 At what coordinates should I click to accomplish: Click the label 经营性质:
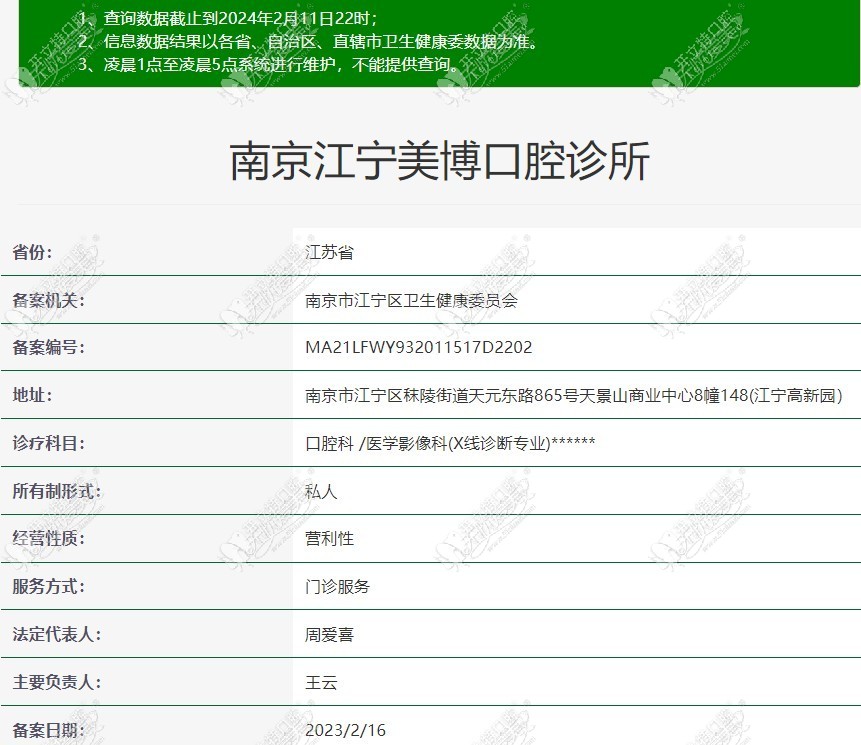[48, 539]
